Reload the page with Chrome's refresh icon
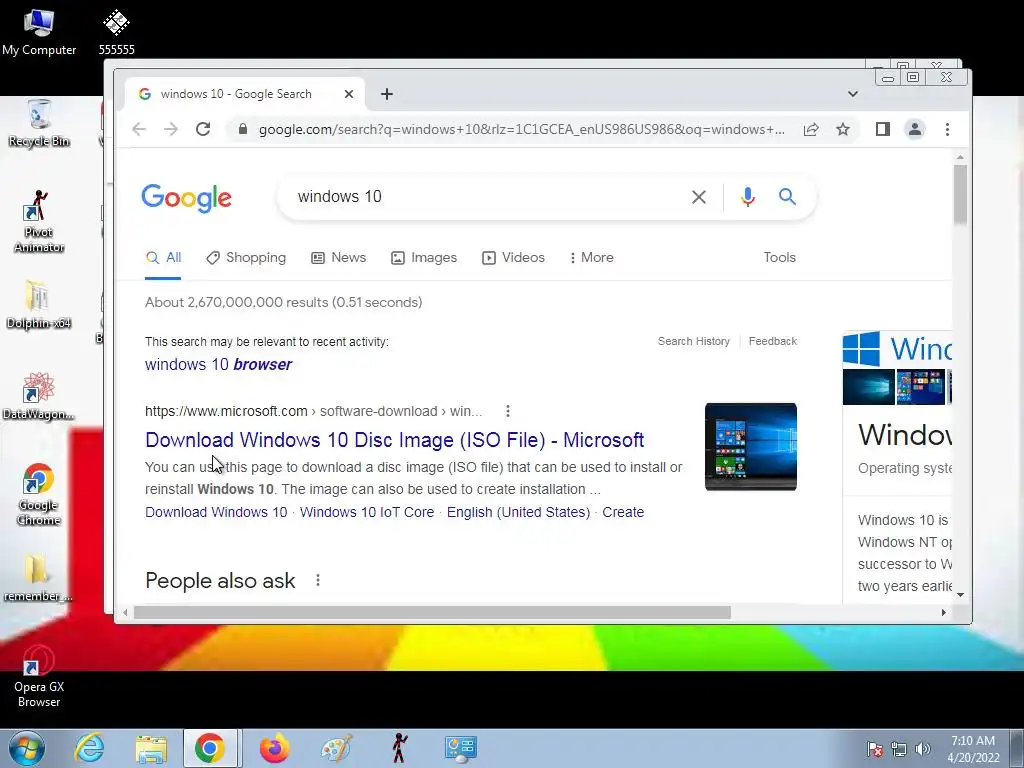Viewport: 1024px width, 768px height. [203, 129]
